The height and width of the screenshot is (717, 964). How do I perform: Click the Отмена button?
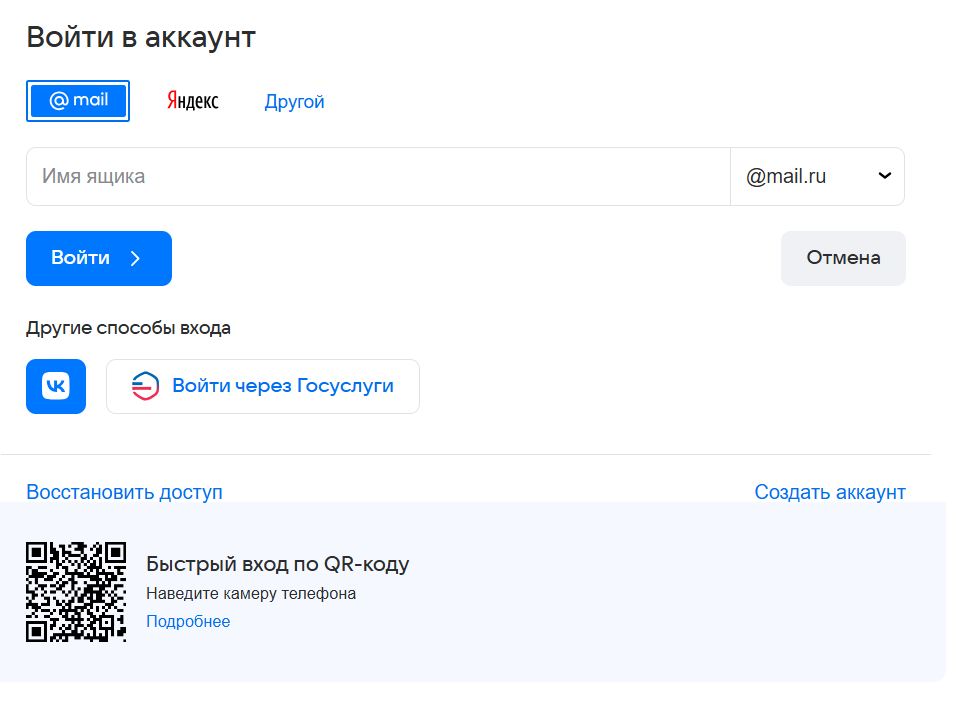pyautogui.click(x=843, y=258)
